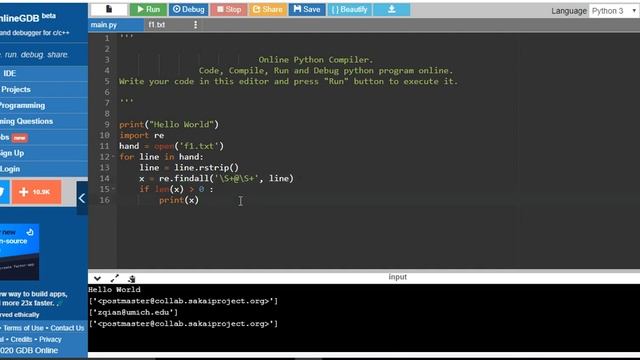Click the 'Hello World' output line
This screenshot has width=640, height=360.
(x=114, y=290)
